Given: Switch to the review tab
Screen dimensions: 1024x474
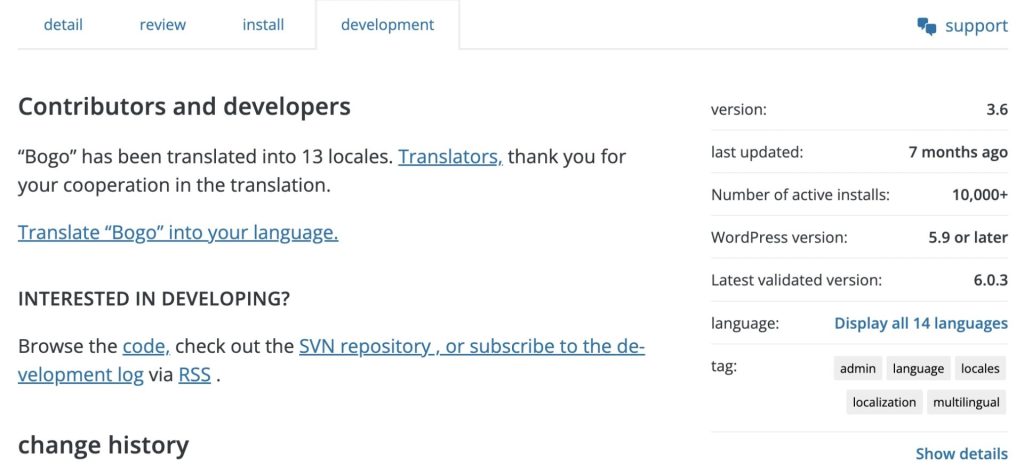Looking at the screenshot, I should click(163, 25).
